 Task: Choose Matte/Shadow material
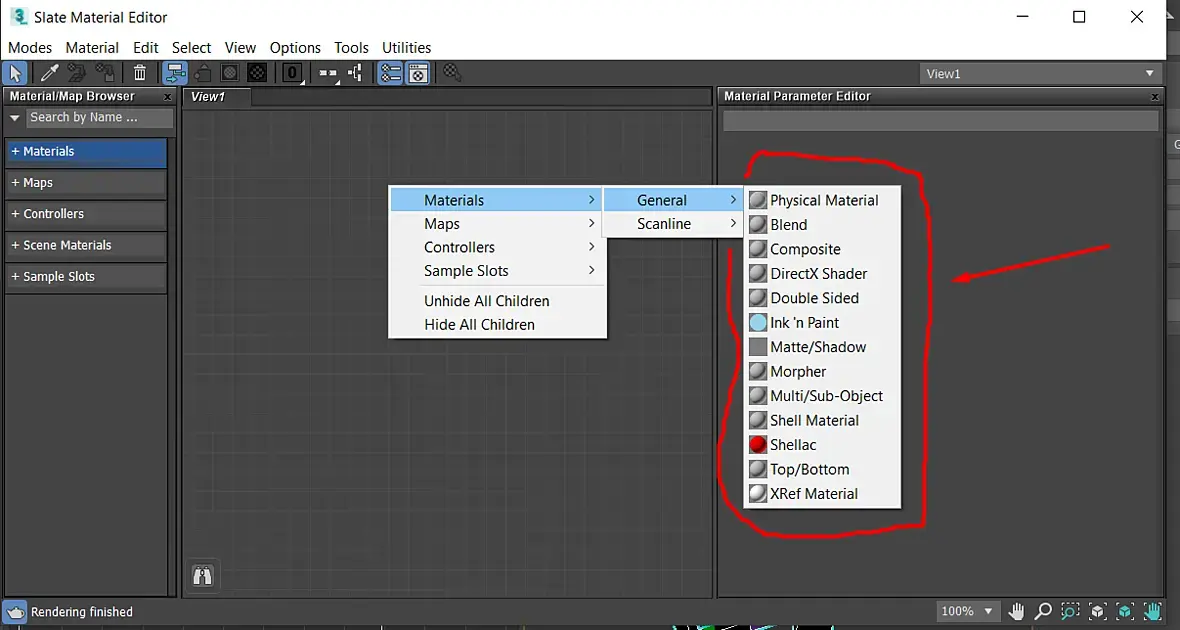(x=822, y=347)
